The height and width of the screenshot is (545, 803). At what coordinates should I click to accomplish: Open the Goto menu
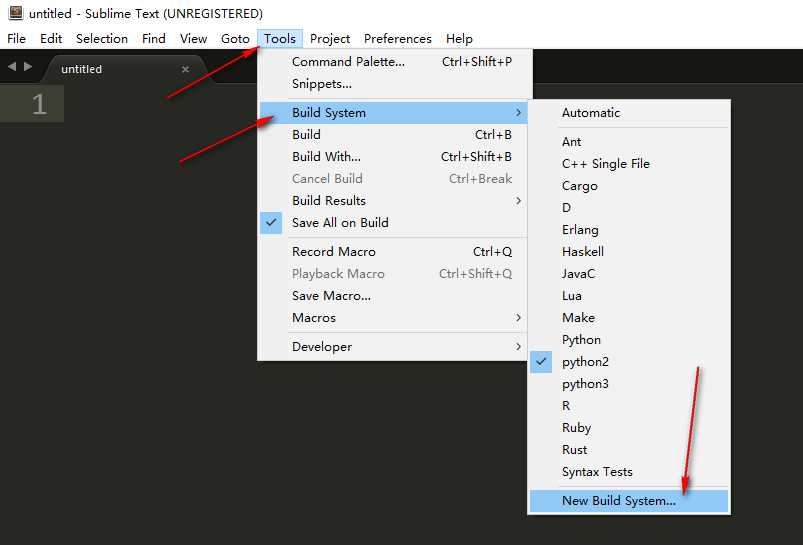pyautogui.click(x=235, y=39)
